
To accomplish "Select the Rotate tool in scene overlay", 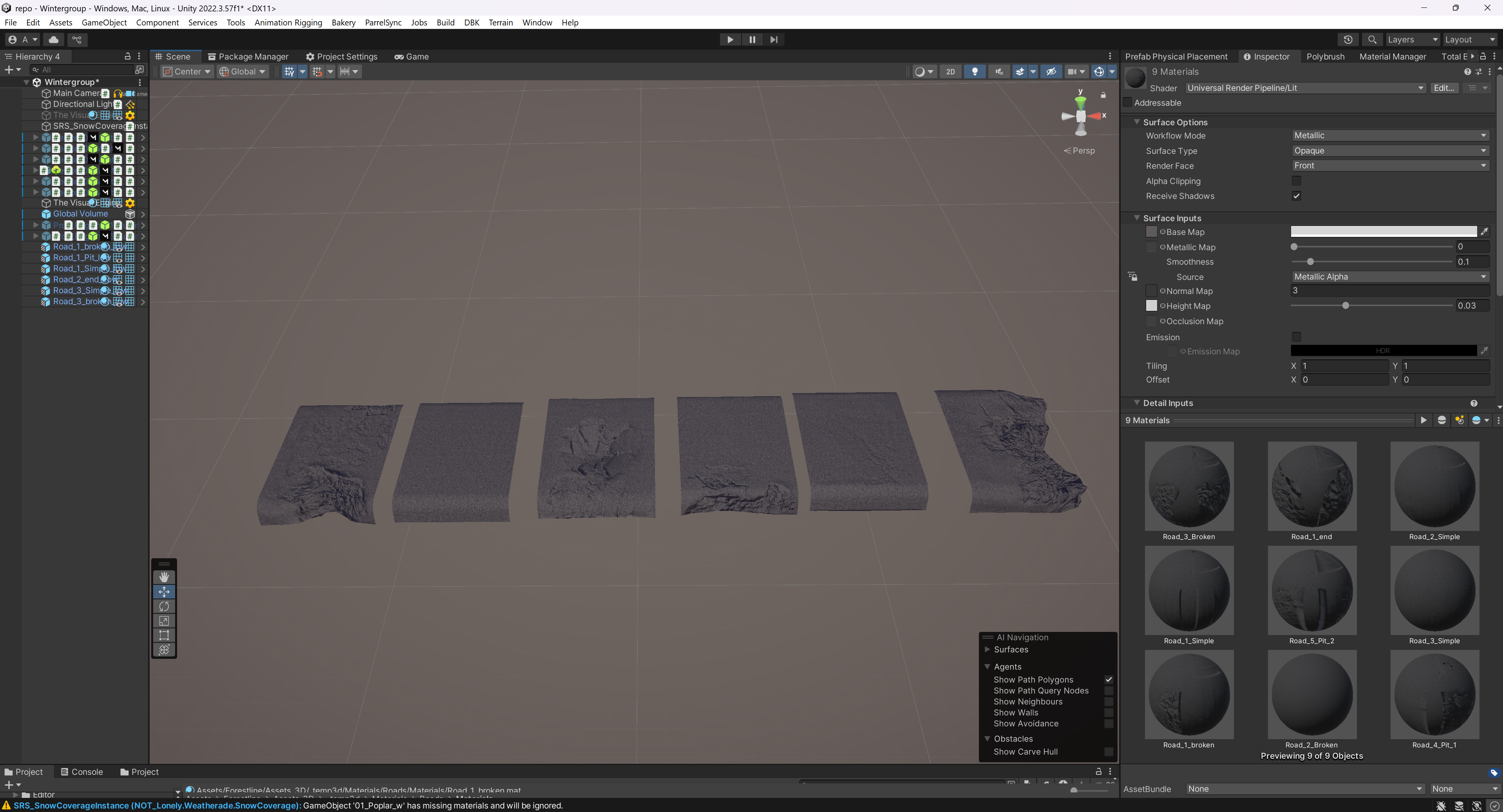I will coord(164,606).
